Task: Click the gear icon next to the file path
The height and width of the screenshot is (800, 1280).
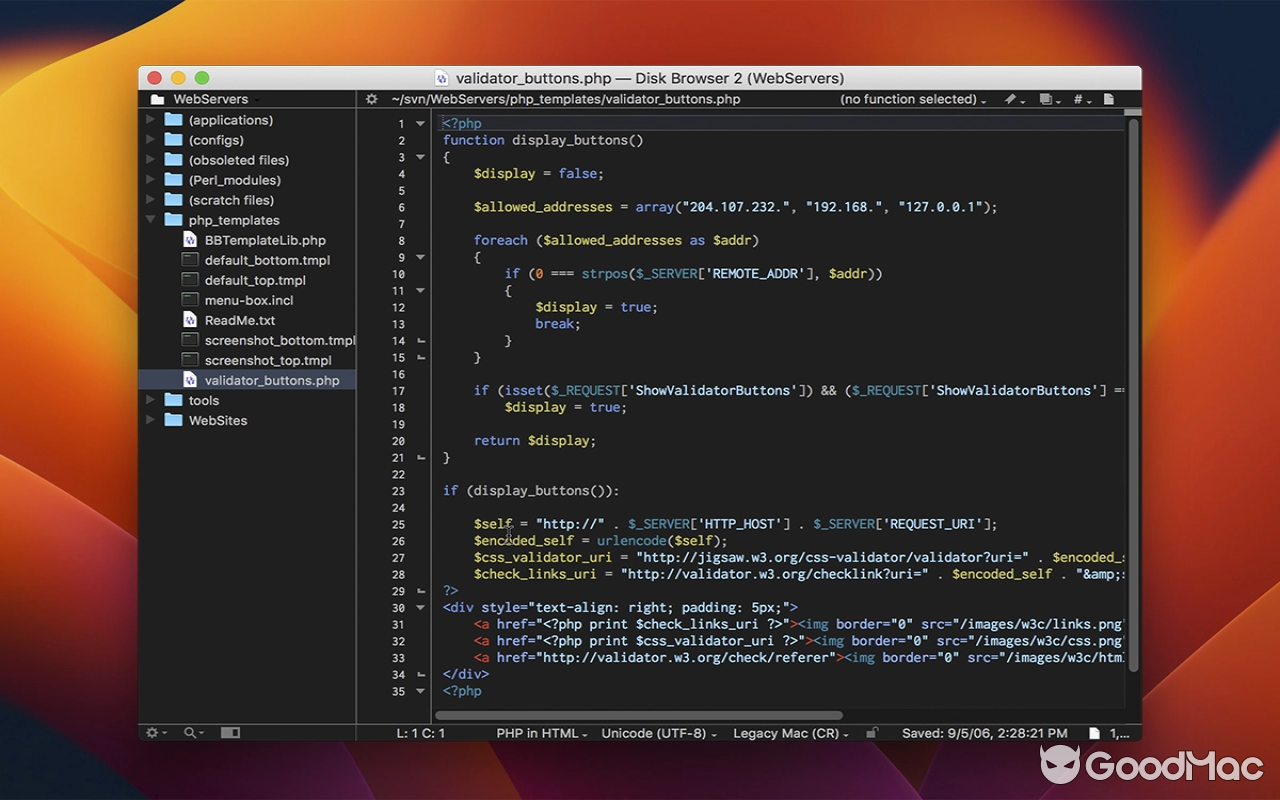Action: [x=370, y=99]
